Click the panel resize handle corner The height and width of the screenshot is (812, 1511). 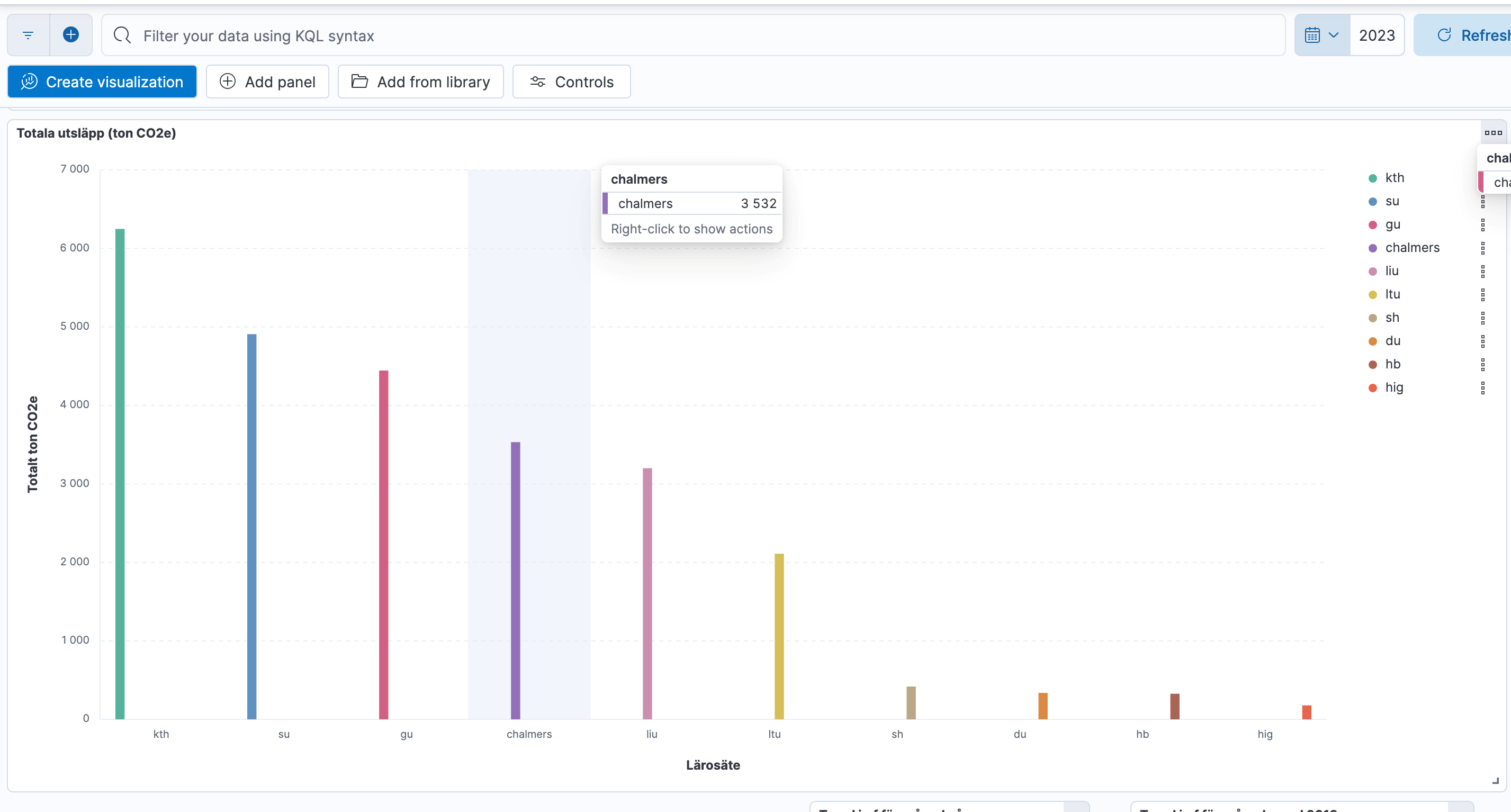pos(1495,781)
